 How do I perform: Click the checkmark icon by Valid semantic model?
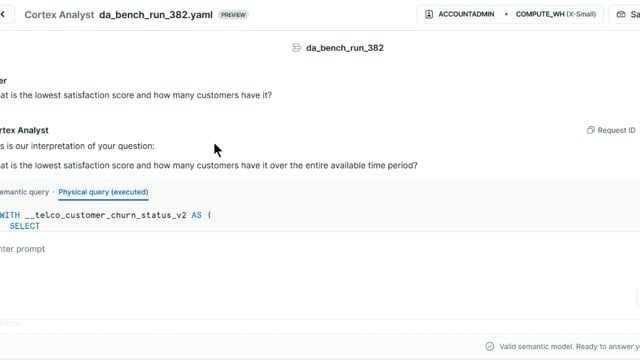click(x=490, y=347)
